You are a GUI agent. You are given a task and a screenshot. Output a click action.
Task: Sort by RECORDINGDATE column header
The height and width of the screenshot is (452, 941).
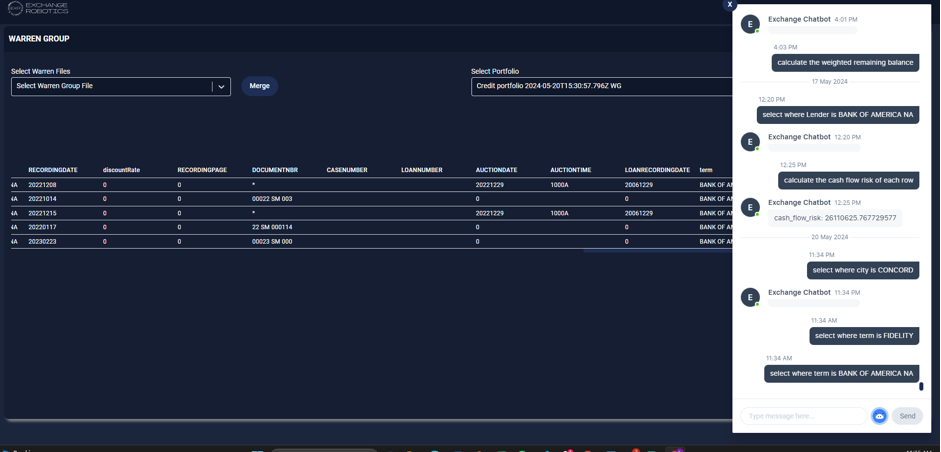53,170
